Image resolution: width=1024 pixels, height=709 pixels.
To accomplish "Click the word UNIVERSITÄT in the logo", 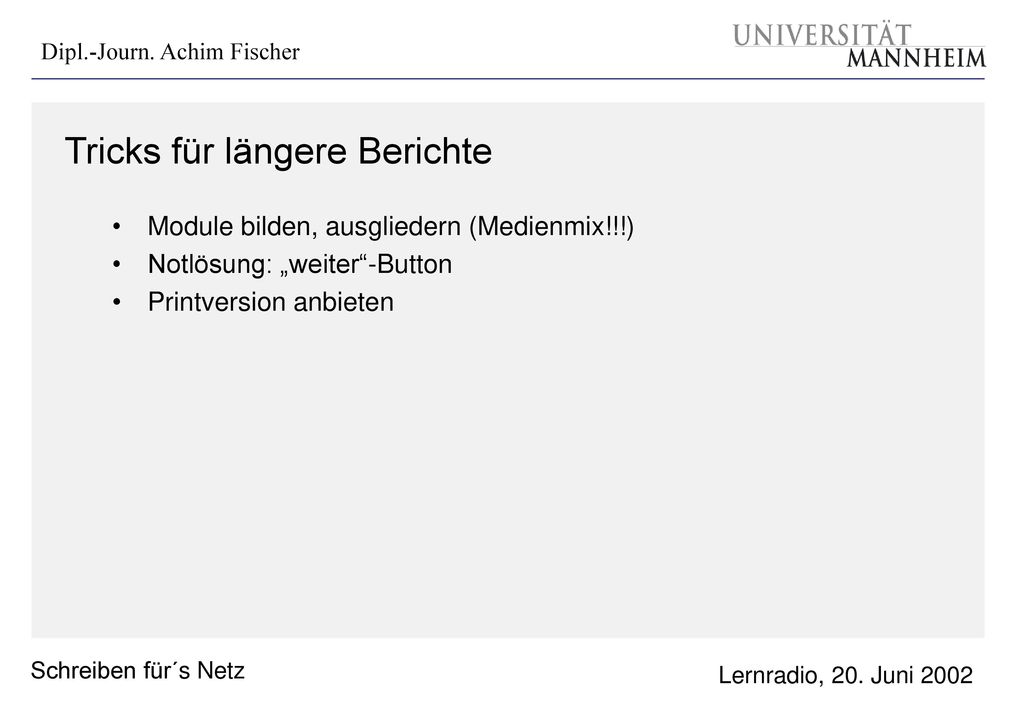I will coord(822,35).
